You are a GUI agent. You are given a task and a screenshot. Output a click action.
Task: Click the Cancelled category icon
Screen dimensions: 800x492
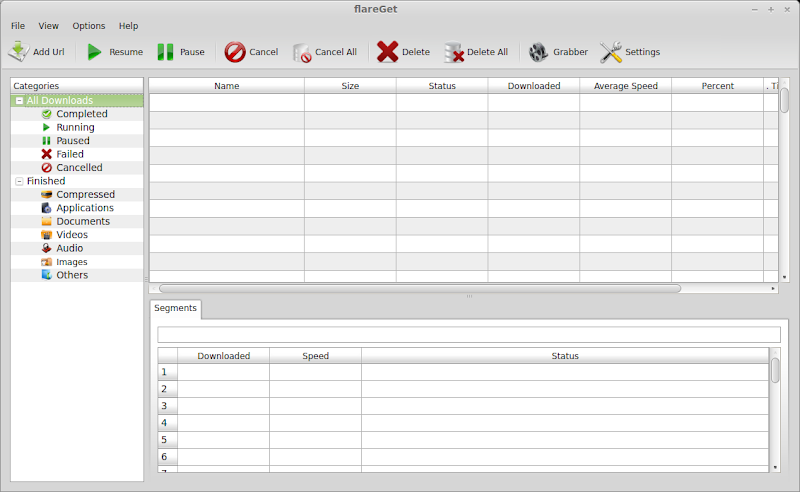[x=46, y=167]
